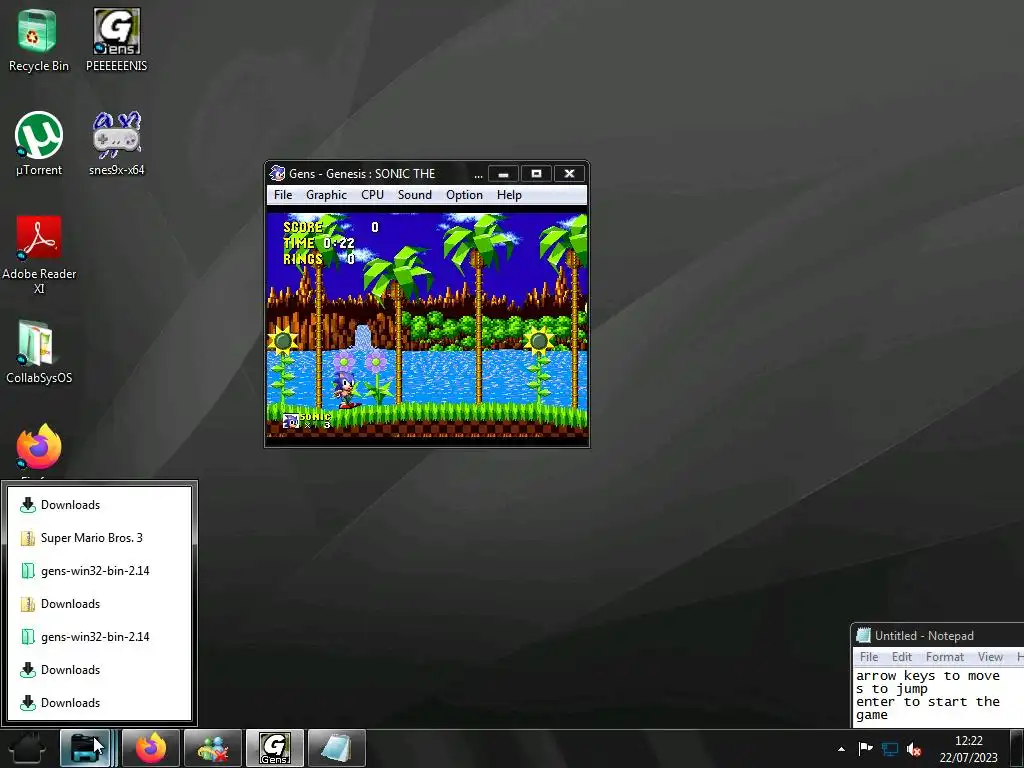Open Super Mario Bros. 3 from the jump list

point(99,537)
